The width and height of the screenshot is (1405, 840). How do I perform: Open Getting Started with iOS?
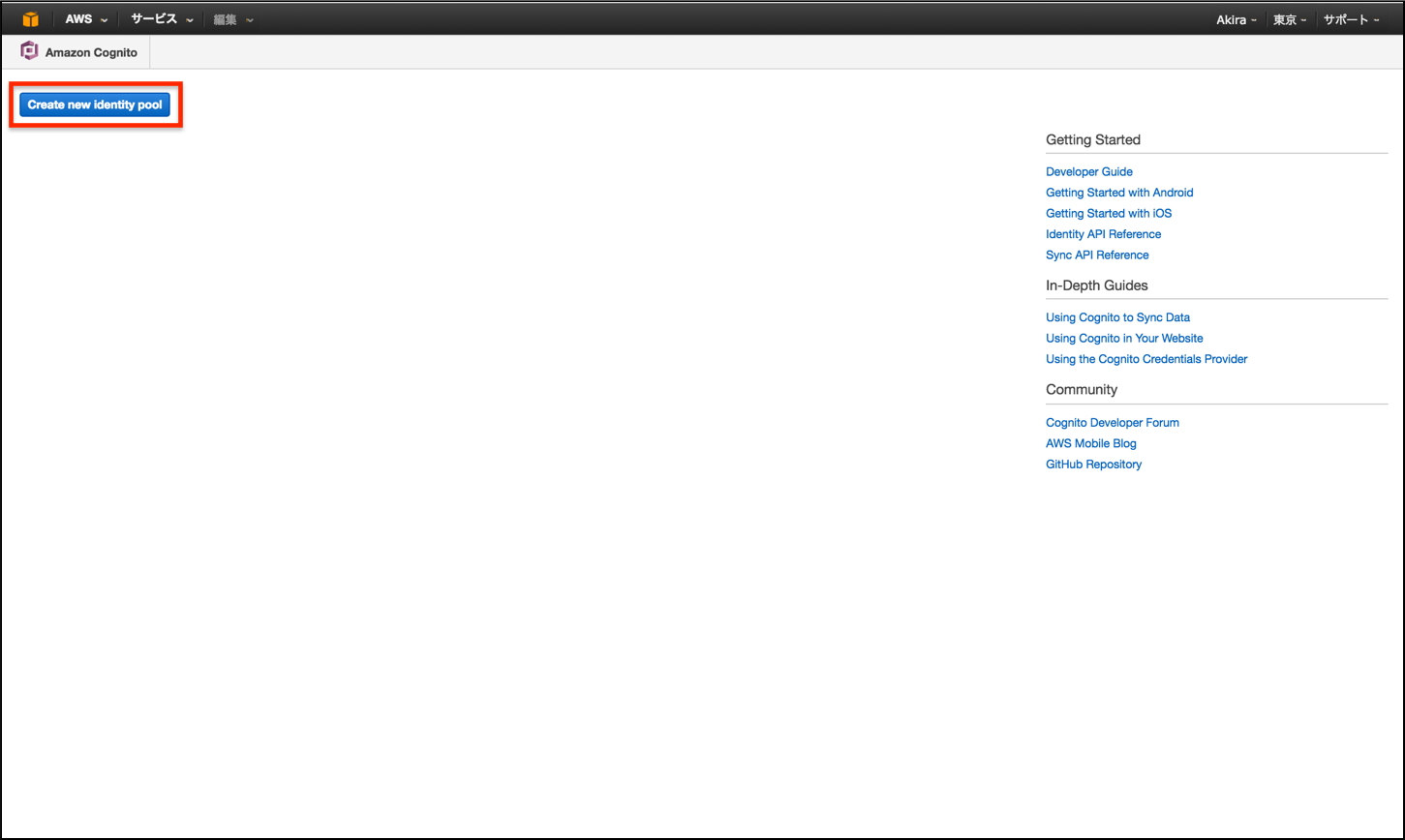pos(1108,213)
